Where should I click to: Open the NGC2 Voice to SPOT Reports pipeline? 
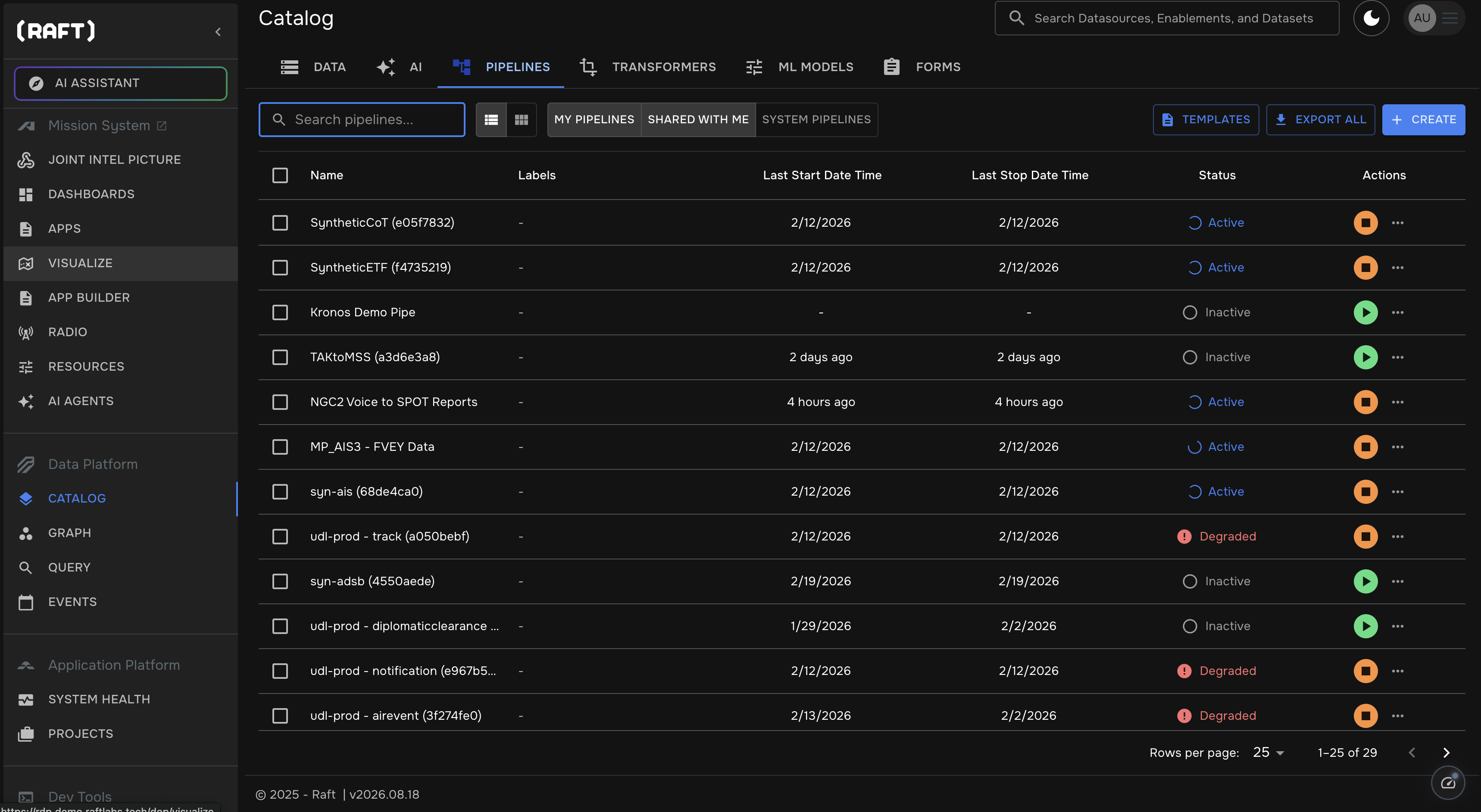coord(394,402)
